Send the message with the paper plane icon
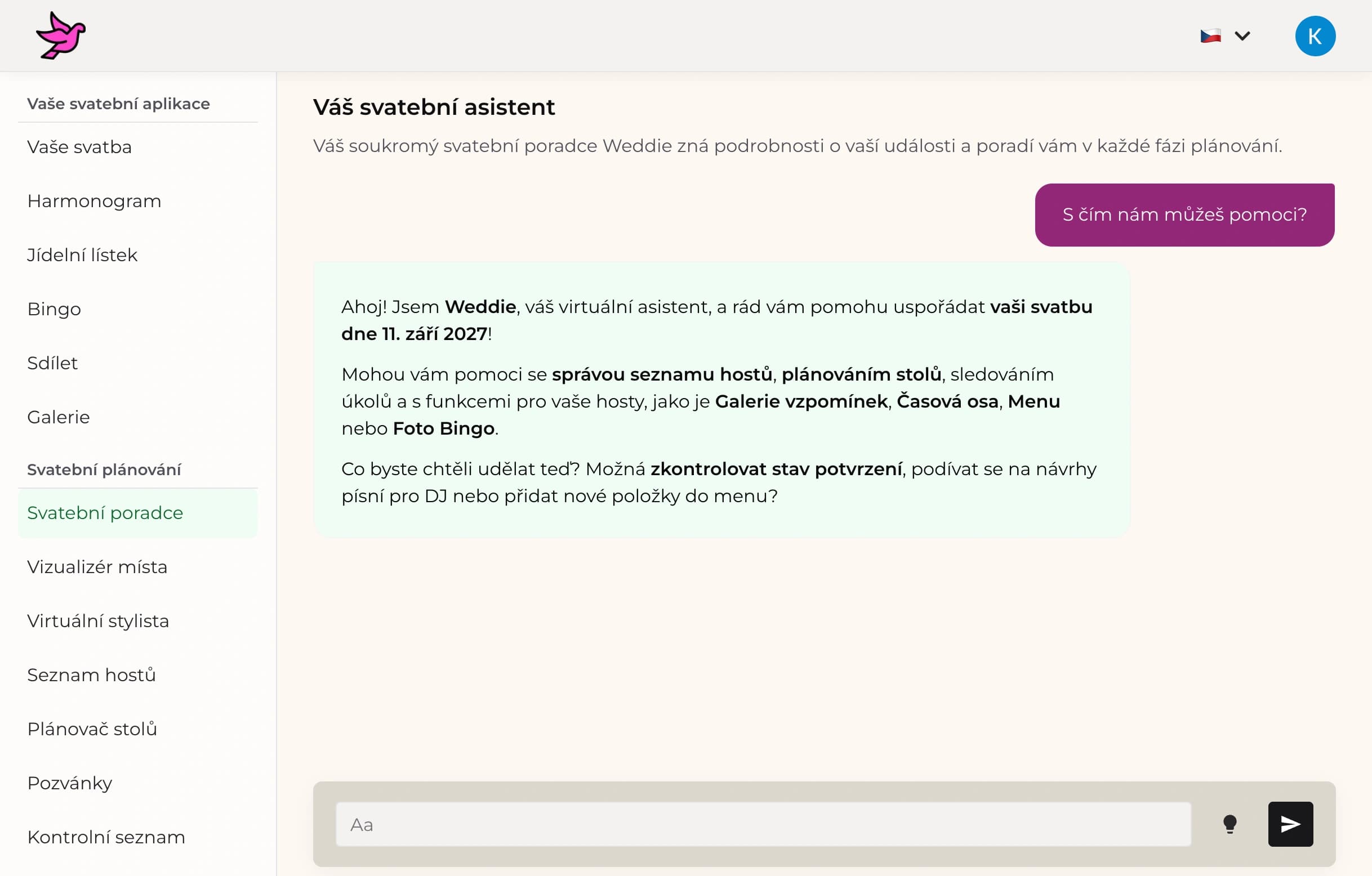 point(1289,824)
